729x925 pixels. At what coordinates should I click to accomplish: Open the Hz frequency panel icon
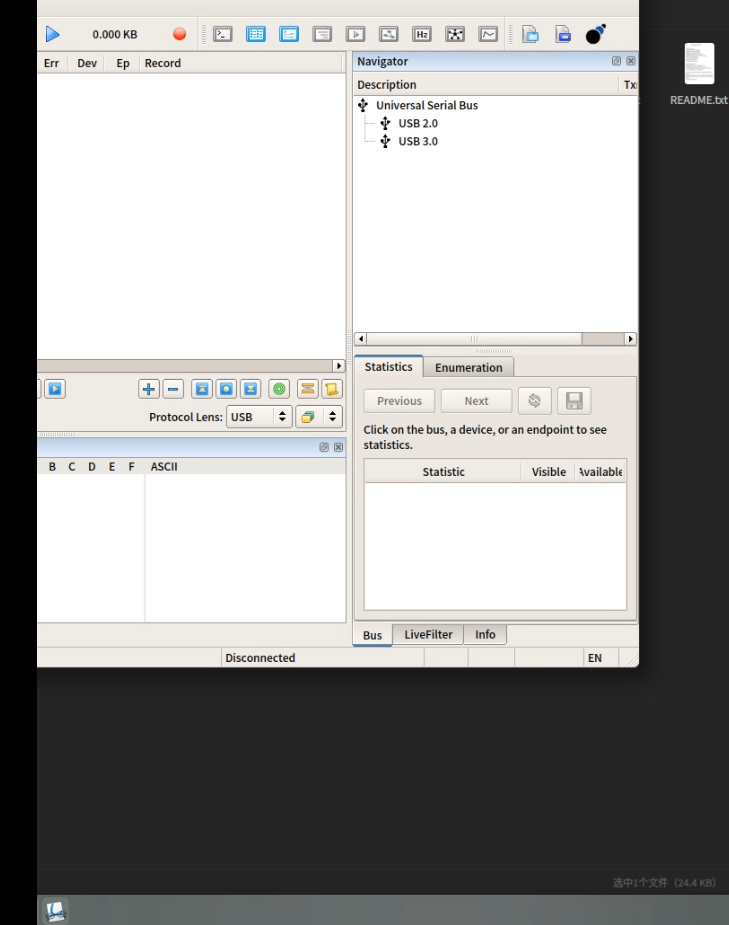point(422,34)
